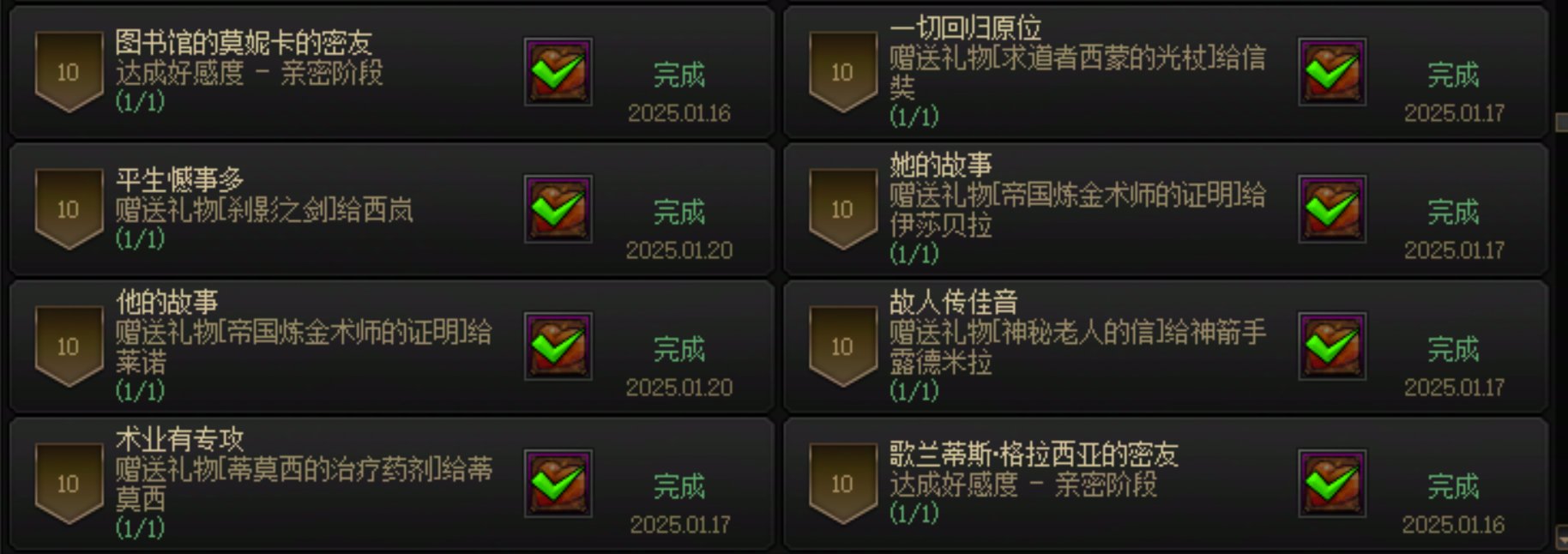Click the reward icon for 他的故事

click(x=558, y=346)
